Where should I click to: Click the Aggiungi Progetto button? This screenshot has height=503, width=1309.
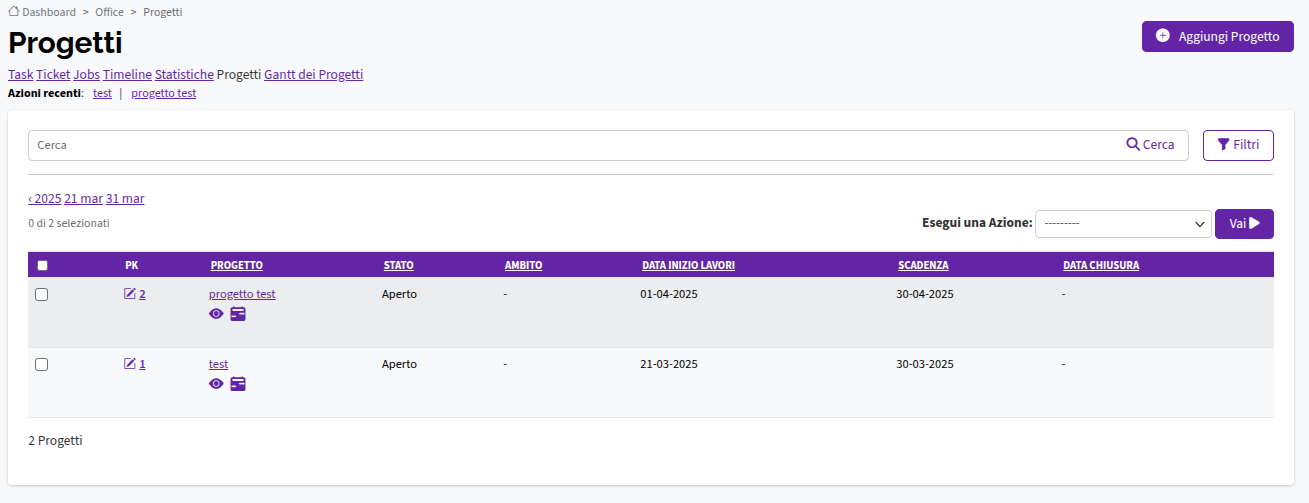pyautogui.click(x=1218, y=36)
